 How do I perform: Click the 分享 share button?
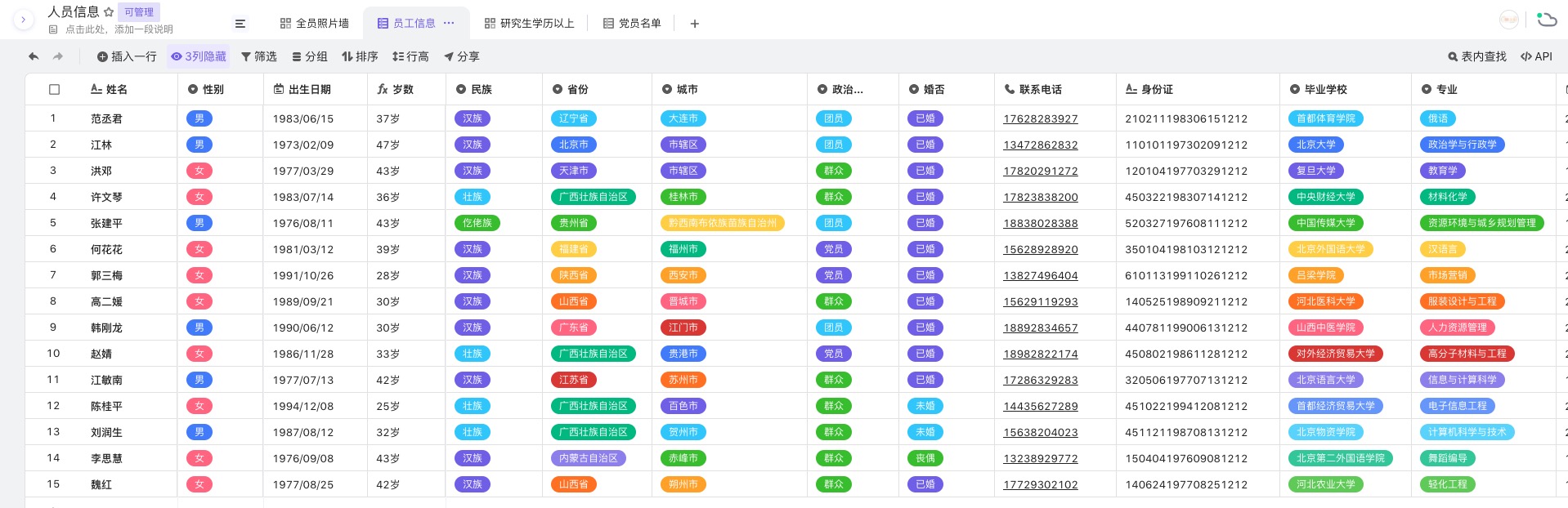pos(461,56)
